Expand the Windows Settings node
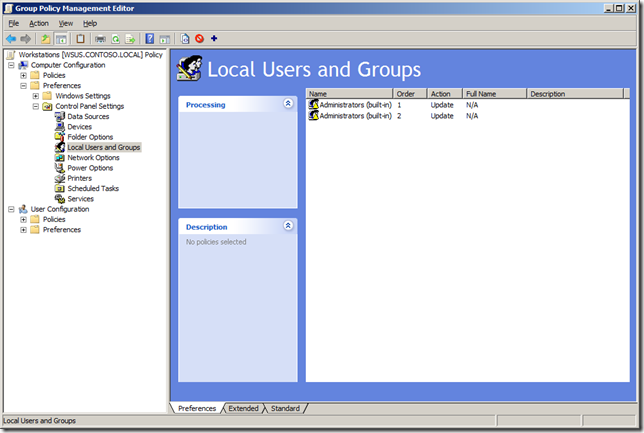Image resolution: width=644 pixels, height=433 pixels. coord(36,96)
